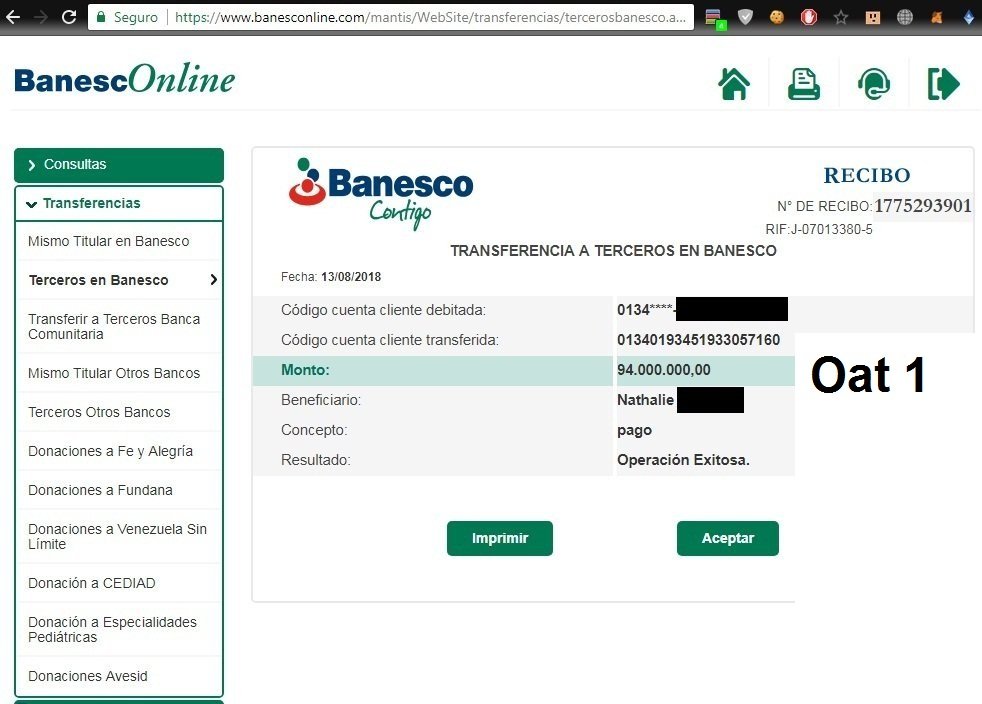Click the colored bars extension icon
This screenshot has height=704, width=982.
coord(715,19)
